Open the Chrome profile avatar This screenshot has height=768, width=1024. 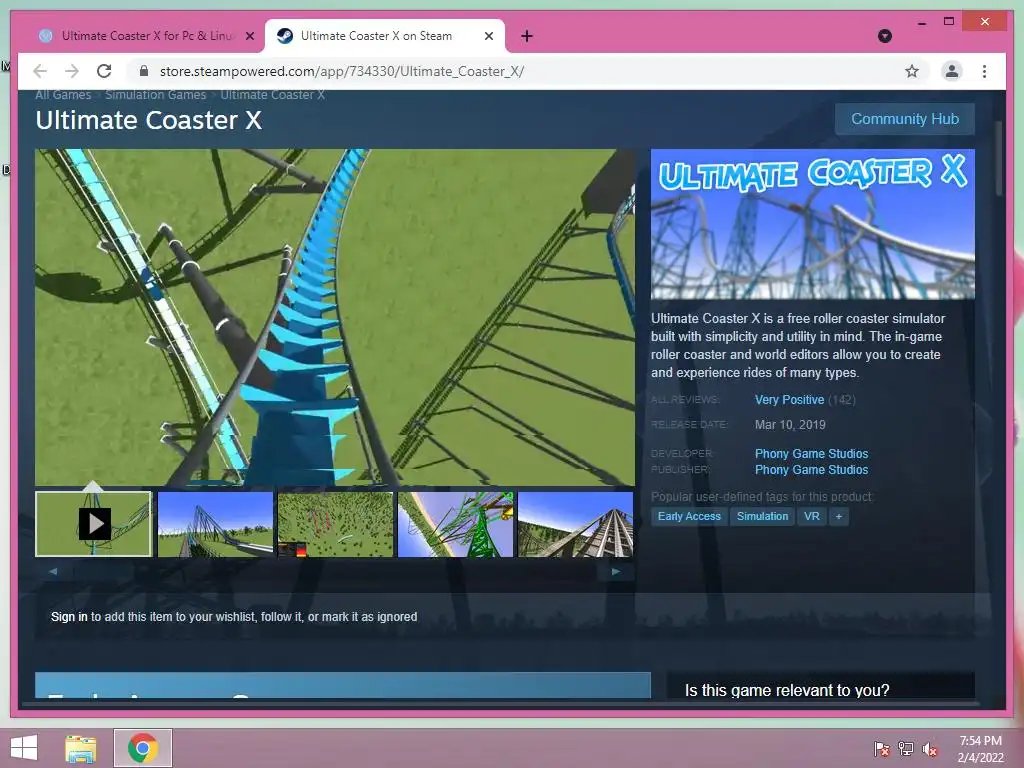(x=952, y=71)
